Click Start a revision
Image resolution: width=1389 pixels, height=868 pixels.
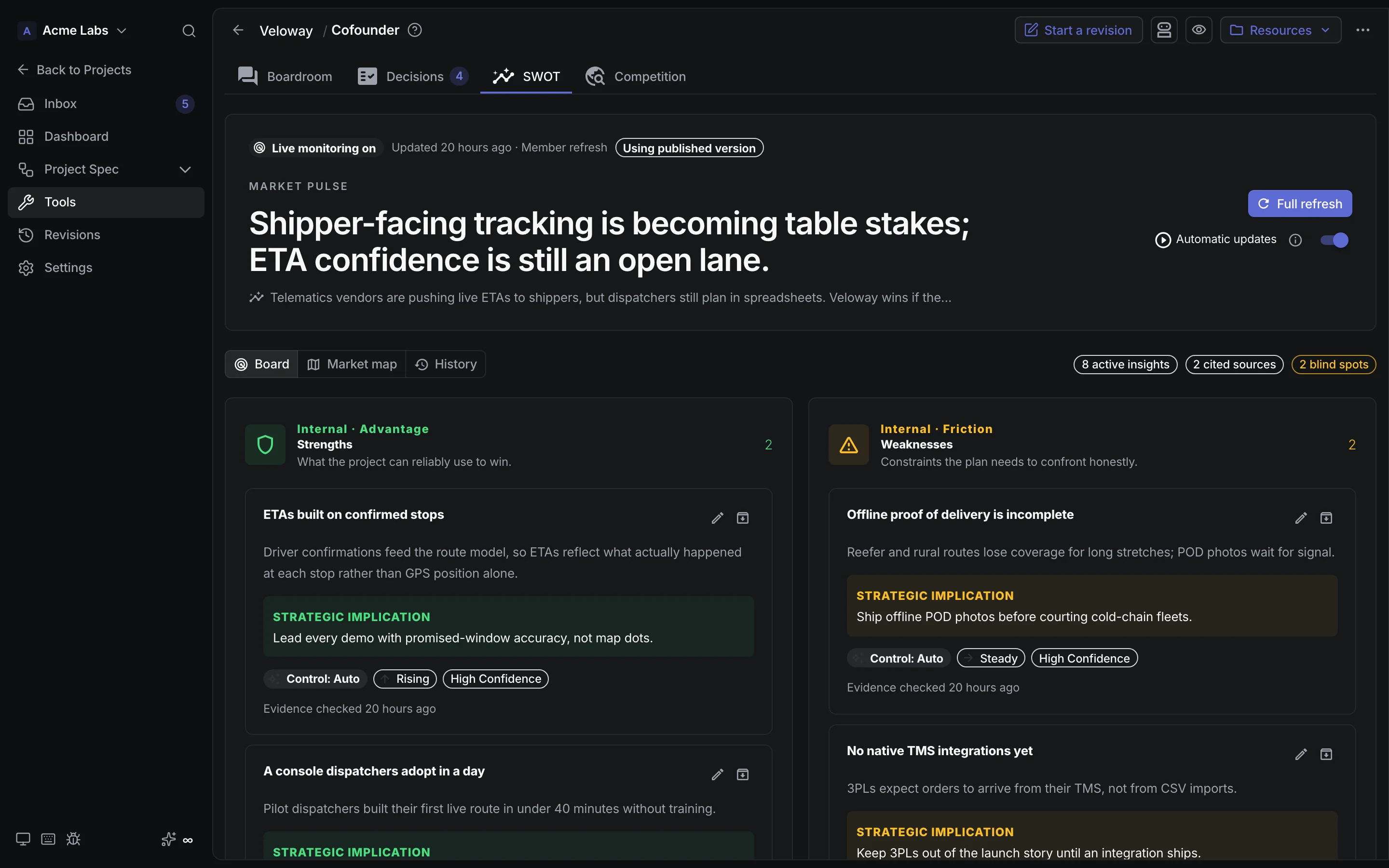click(x=1078, y=30)
